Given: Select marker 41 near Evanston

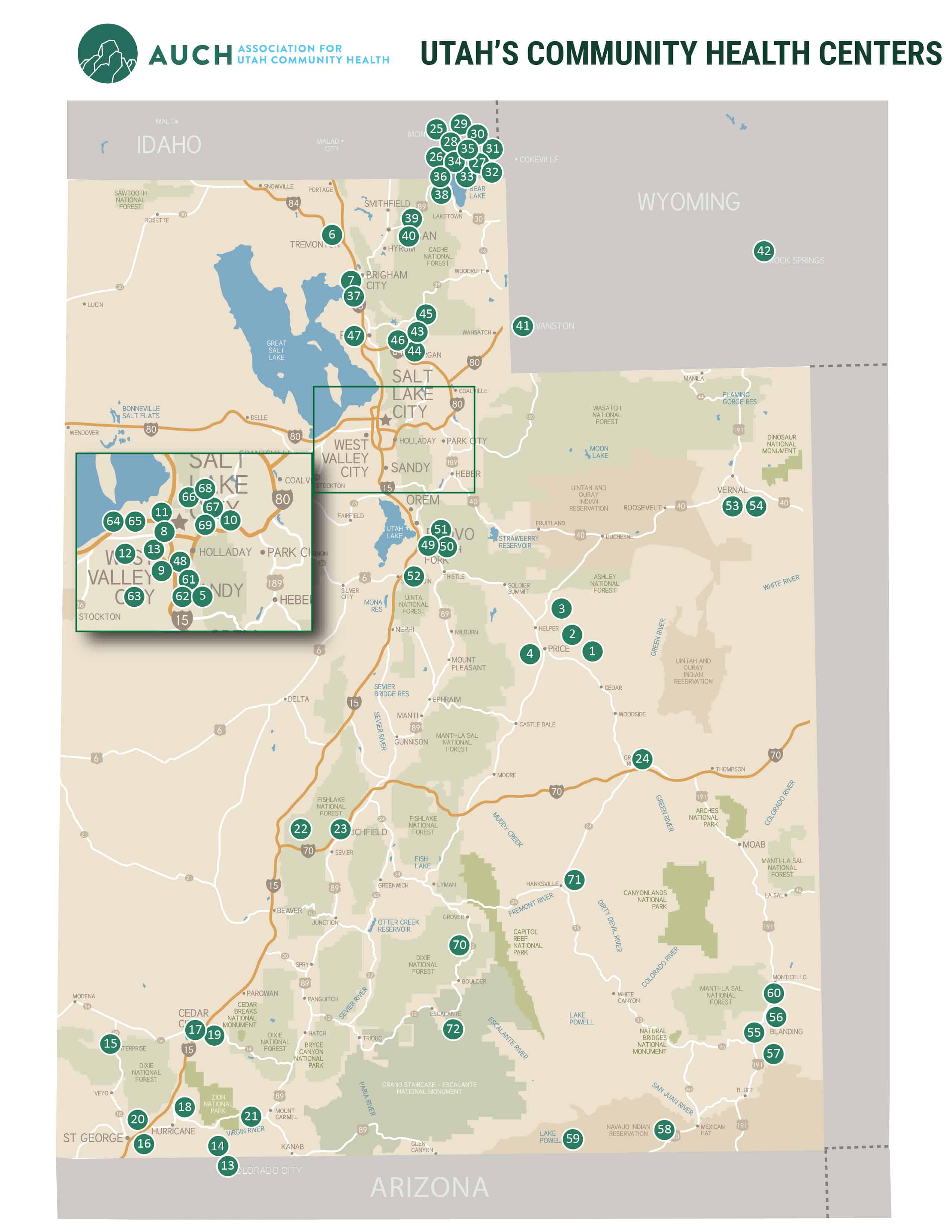Looking at the screenshot, I should click(523, 326).
